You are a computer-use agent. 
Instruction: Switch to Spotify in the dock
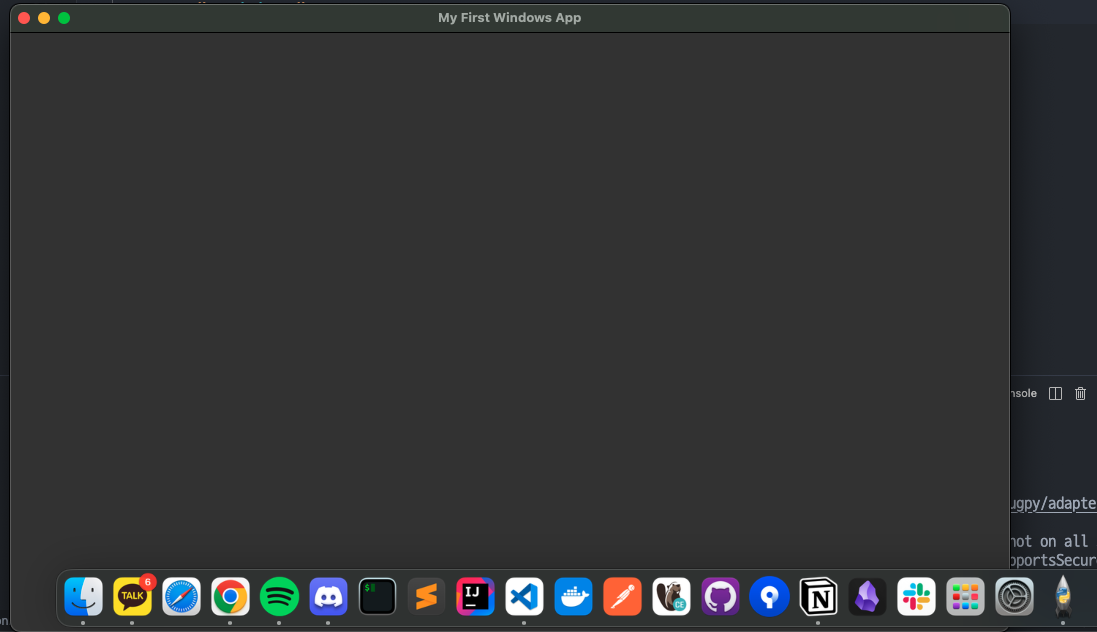[279, 596]
